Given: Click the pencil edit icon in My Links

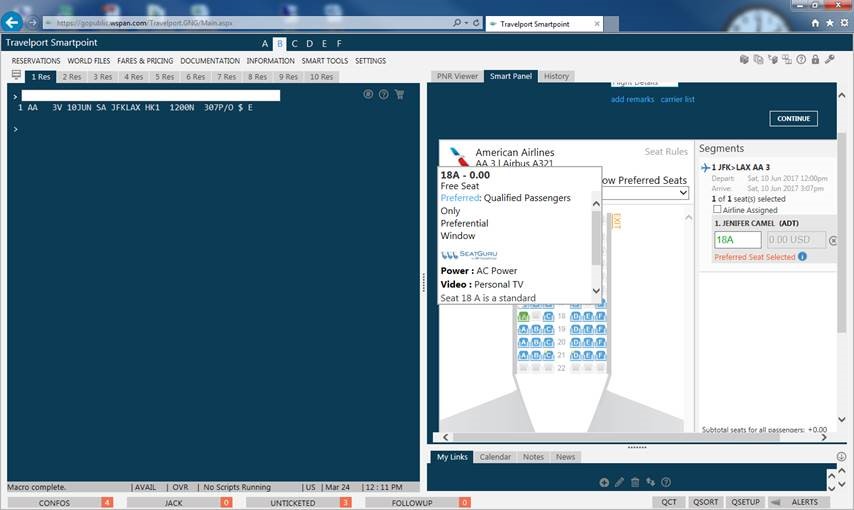Looking at the screenshot, I should (619, 482).
